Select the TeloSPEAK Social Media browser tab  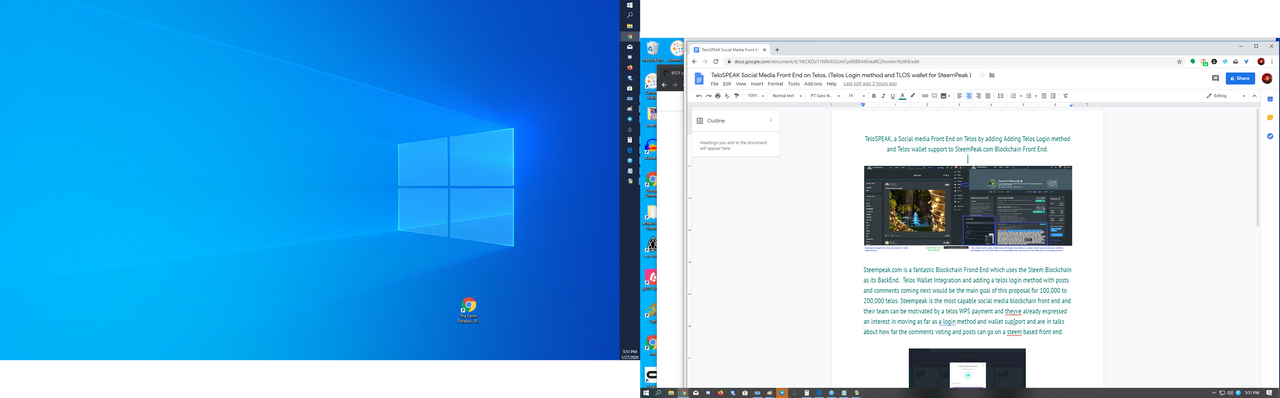coord(729,49)
